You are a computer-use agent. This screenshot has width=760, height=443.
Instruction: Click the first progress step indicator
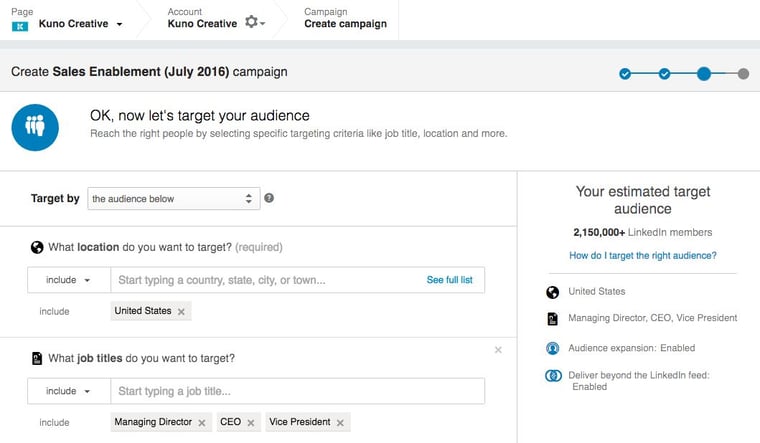pos(625,73)
